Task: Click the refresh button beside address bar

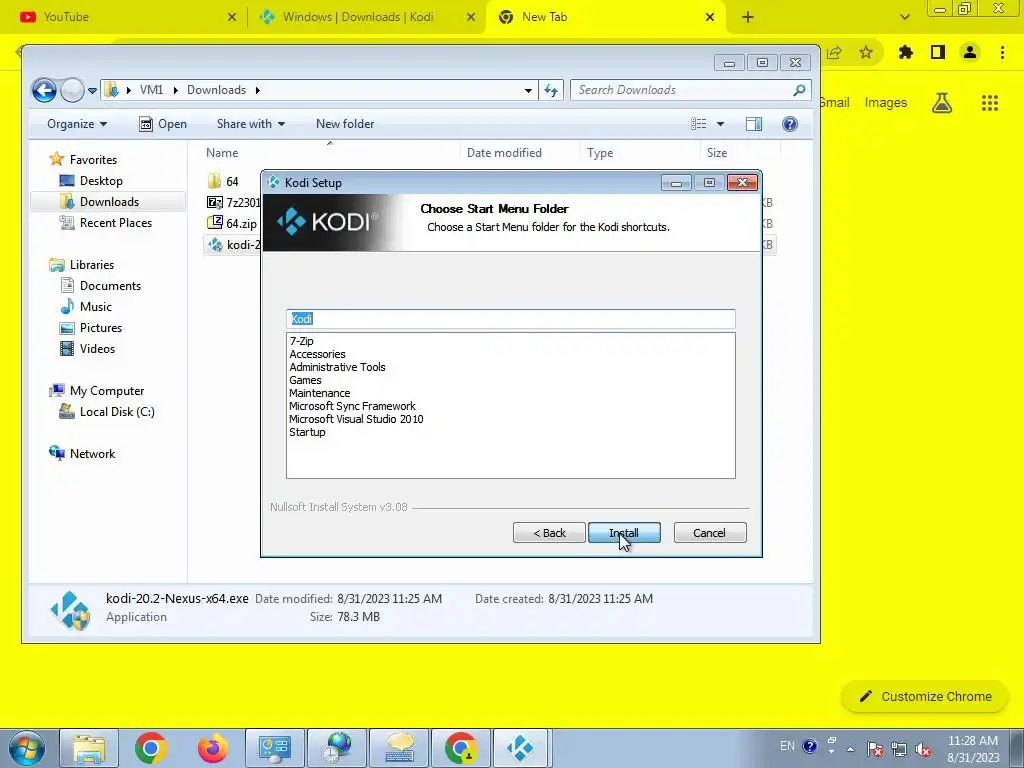Action: coord(551,90)
